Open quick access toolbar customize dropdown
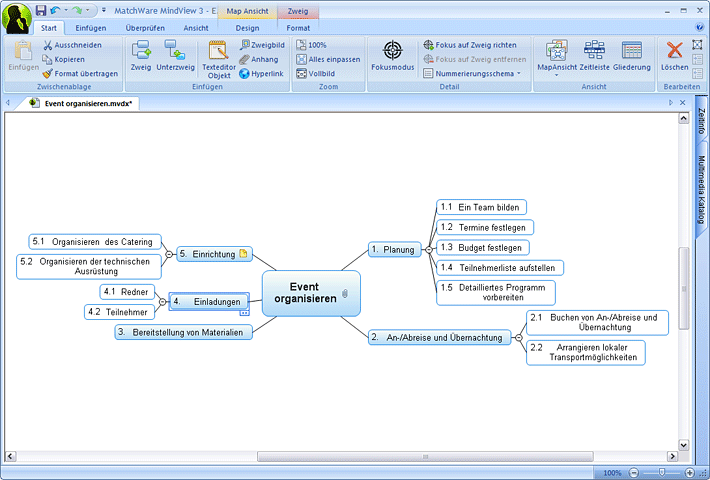Screen dimensions: 710x480 pyautogui.click(x=104, y=10)
